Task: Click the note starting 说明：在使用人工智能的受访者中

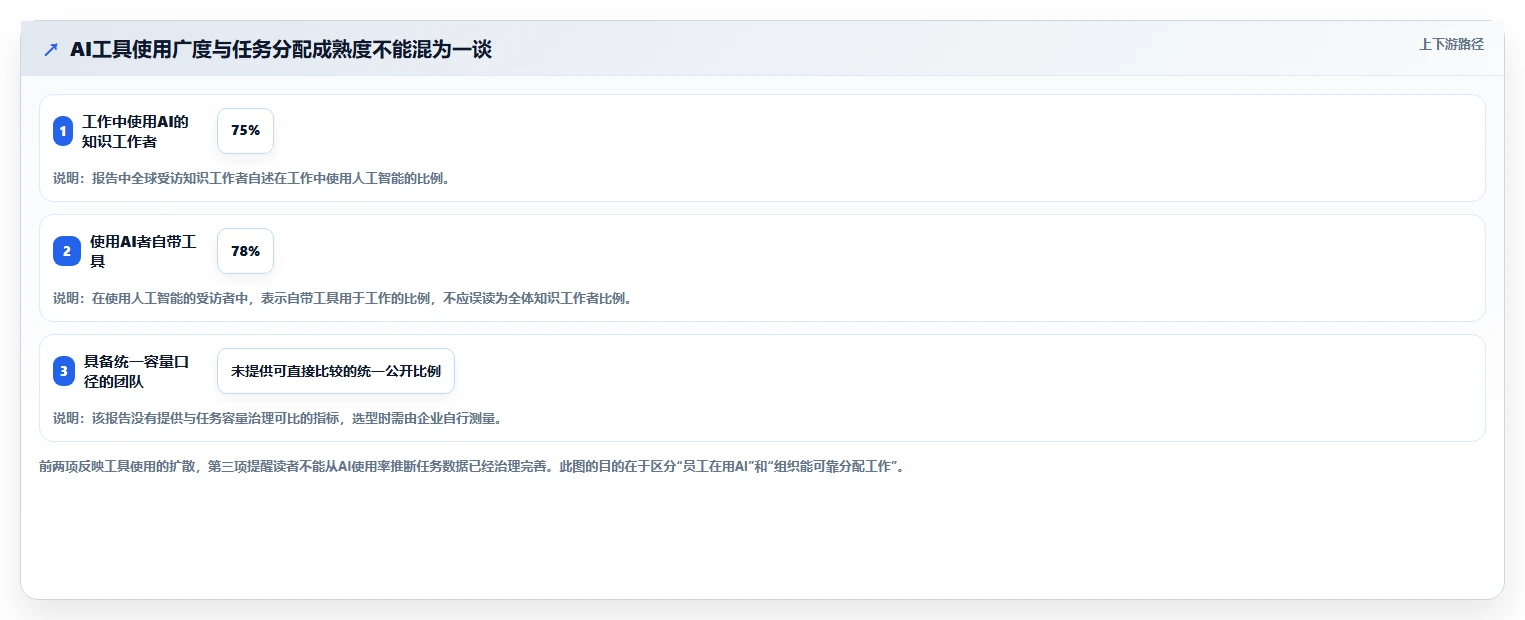Action: pyautogui.click(x=342, y=298)
